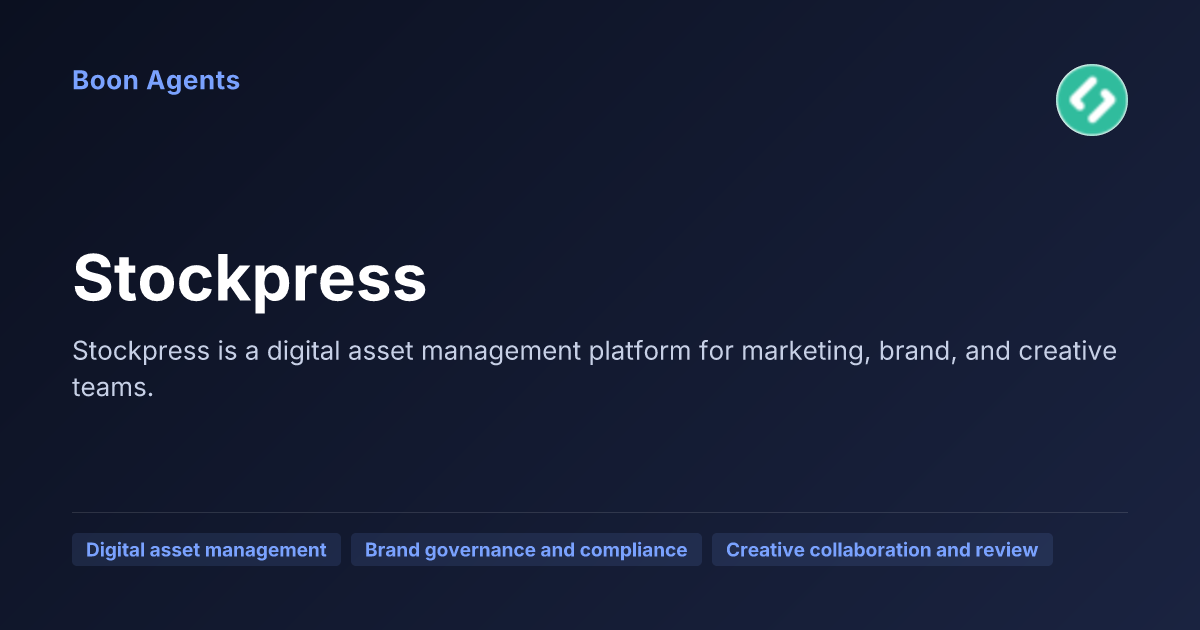Click the description text starting 'Stockpress is a digital'
The width and height of the screenshot is (1200, 630).
pyautogui.click(x=594, y=369)
